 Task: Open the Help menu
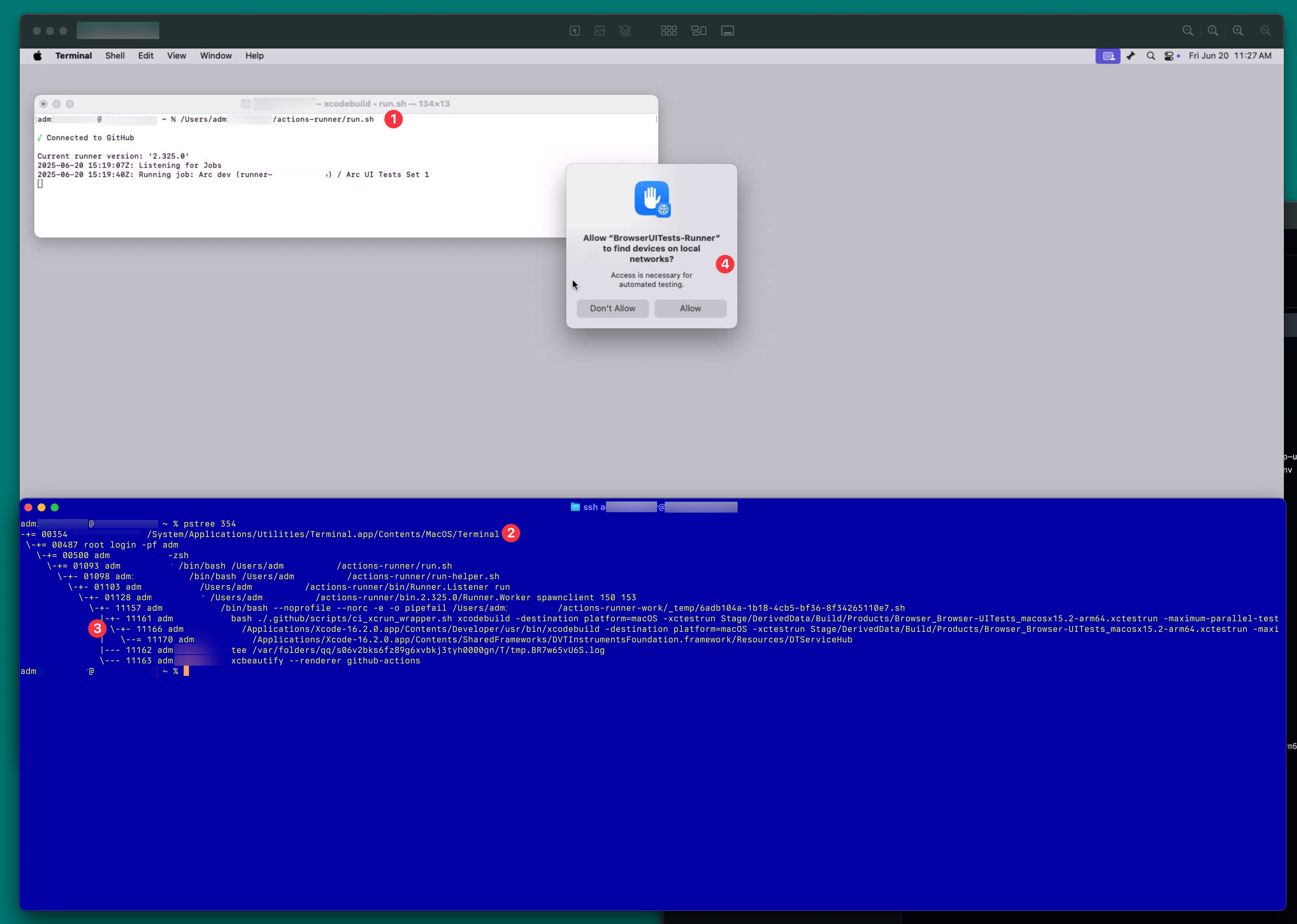pos(254,56)
